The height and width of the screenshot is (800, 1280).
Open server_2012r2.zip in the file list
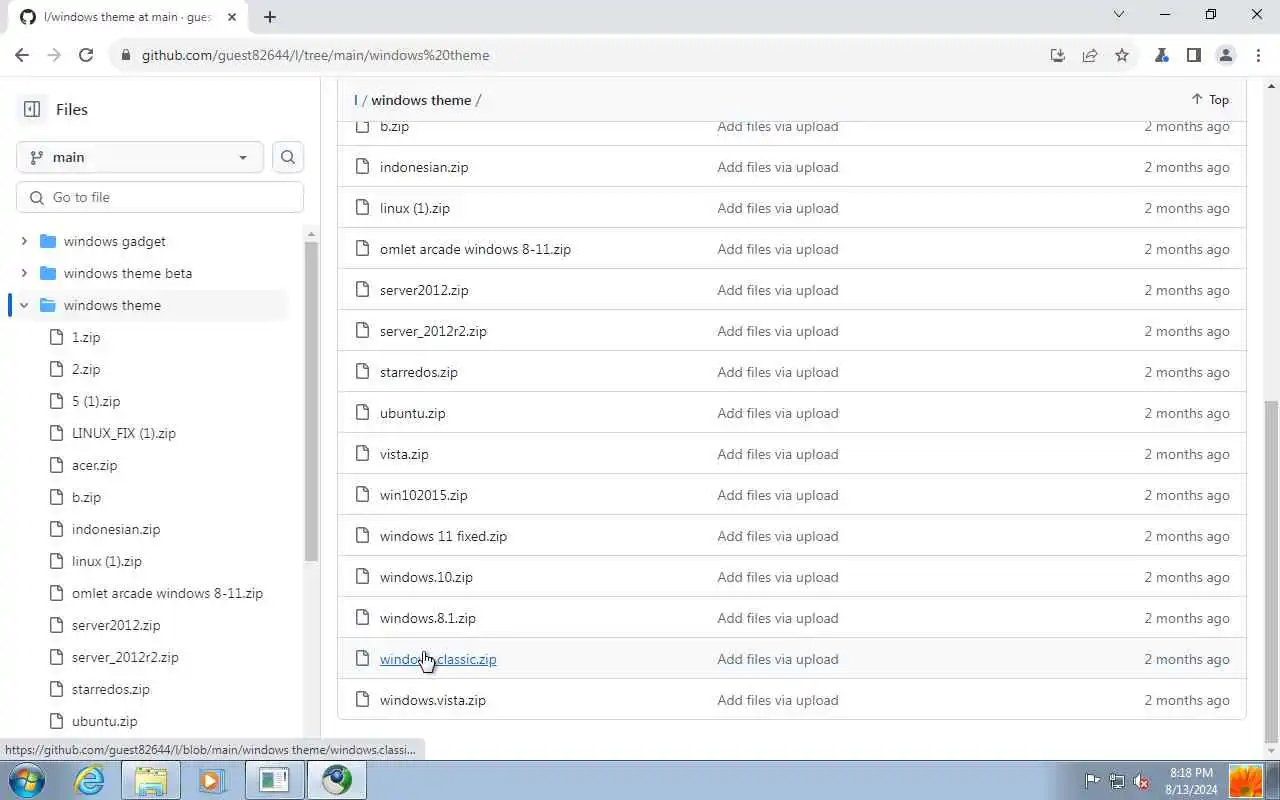click(x=433, y=331)
